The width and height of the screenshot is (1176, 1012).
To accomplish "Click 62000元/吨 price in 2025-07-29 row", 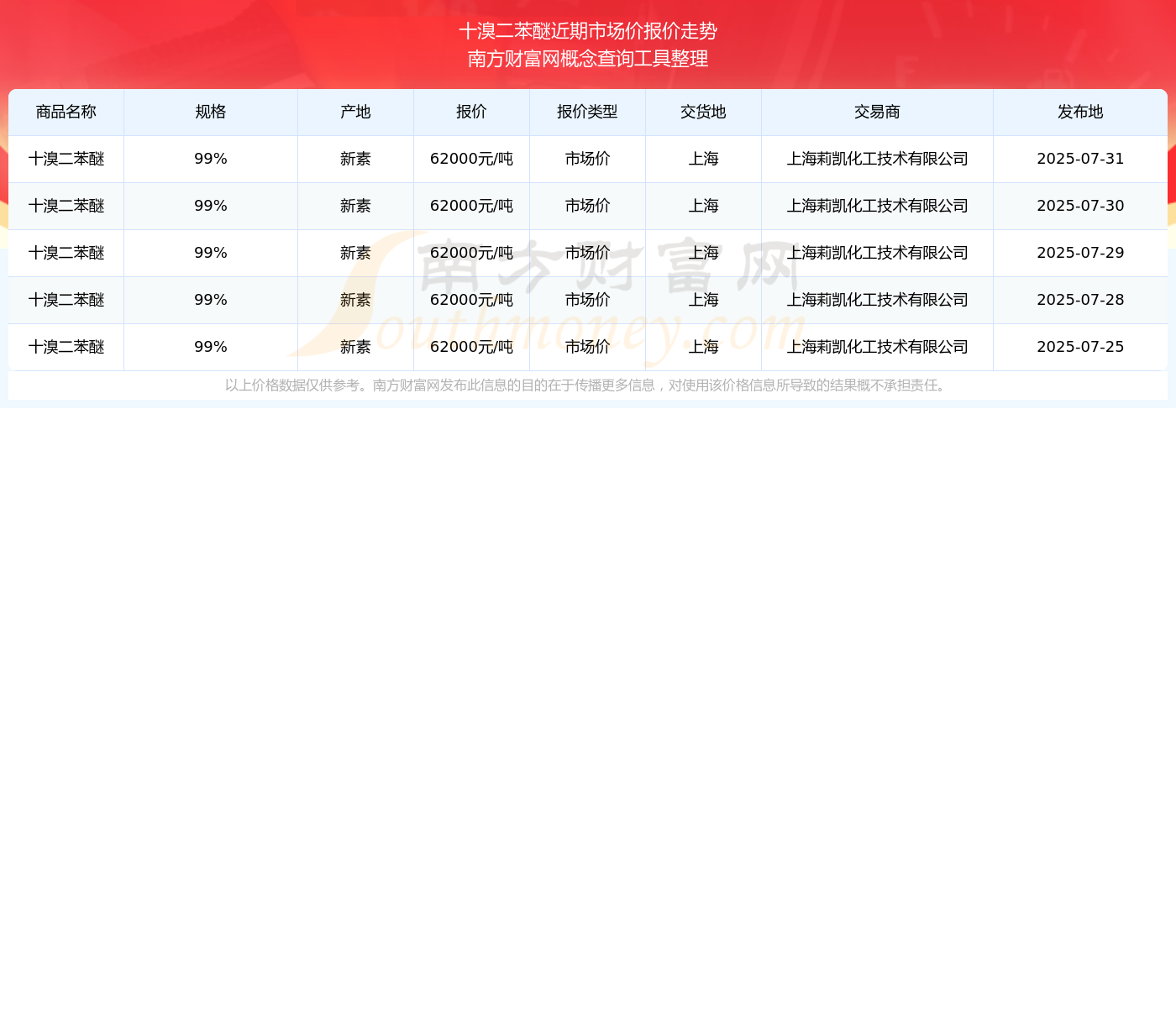I will pos(472,253).
